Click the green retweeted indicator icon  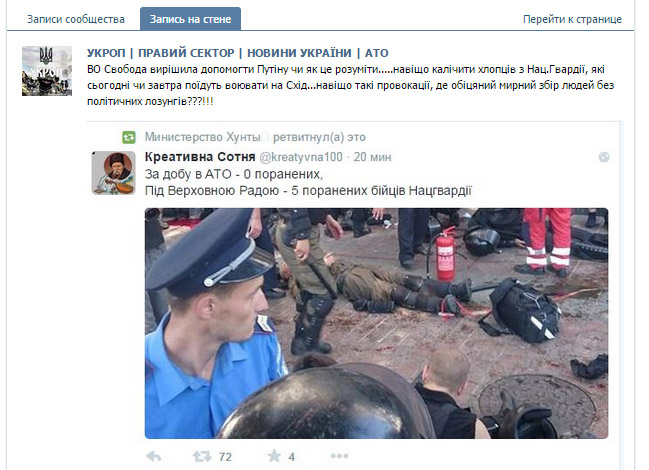point(129,137)
